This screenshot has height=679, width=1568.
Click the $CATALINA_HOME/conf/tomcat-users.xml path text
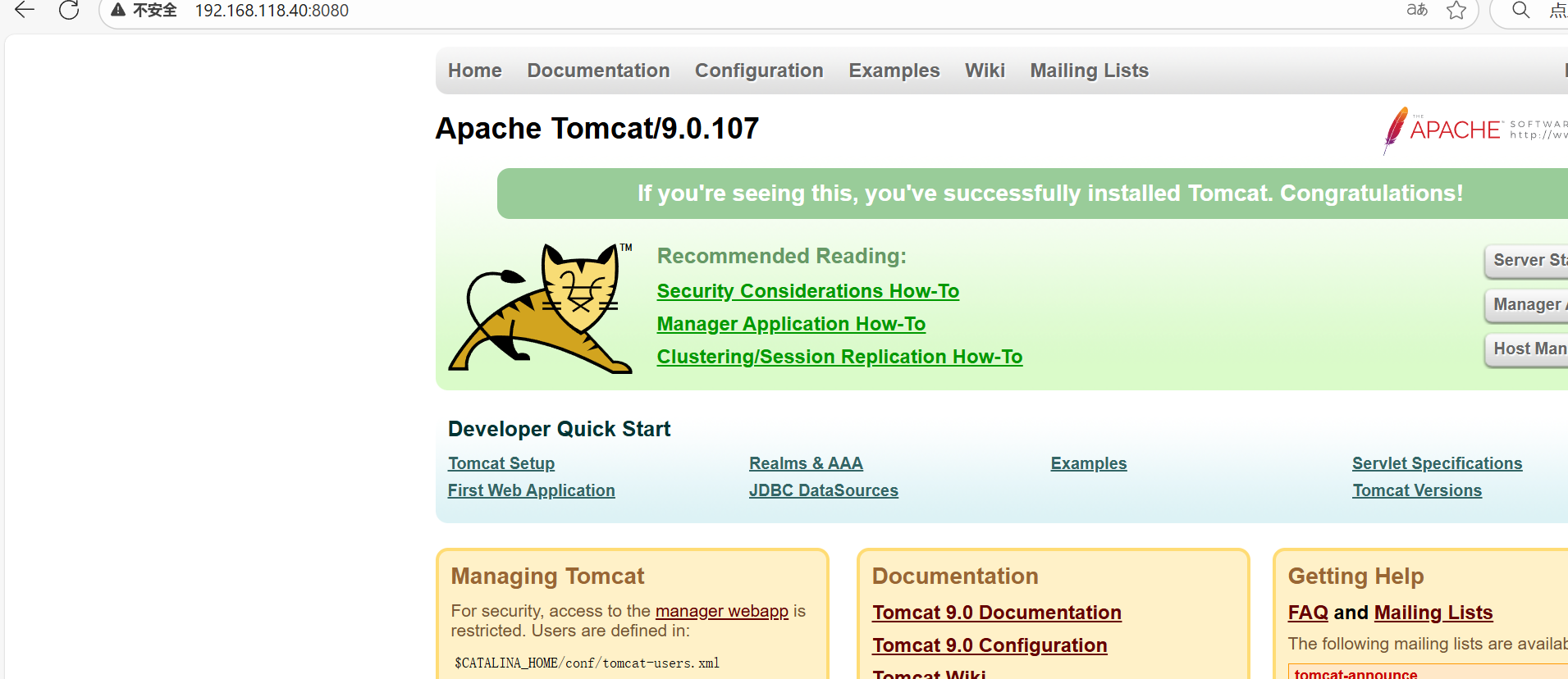pos(587,663)
